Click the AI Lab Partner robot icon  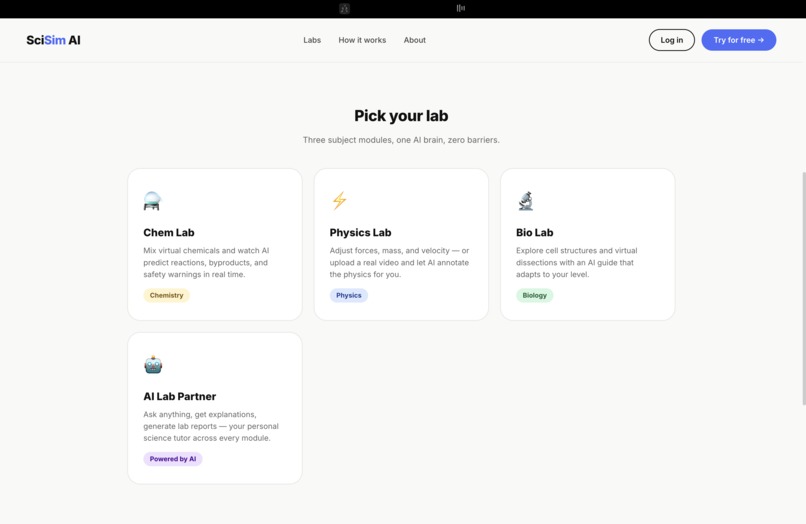pyautogui.click(x=153, y=365)
